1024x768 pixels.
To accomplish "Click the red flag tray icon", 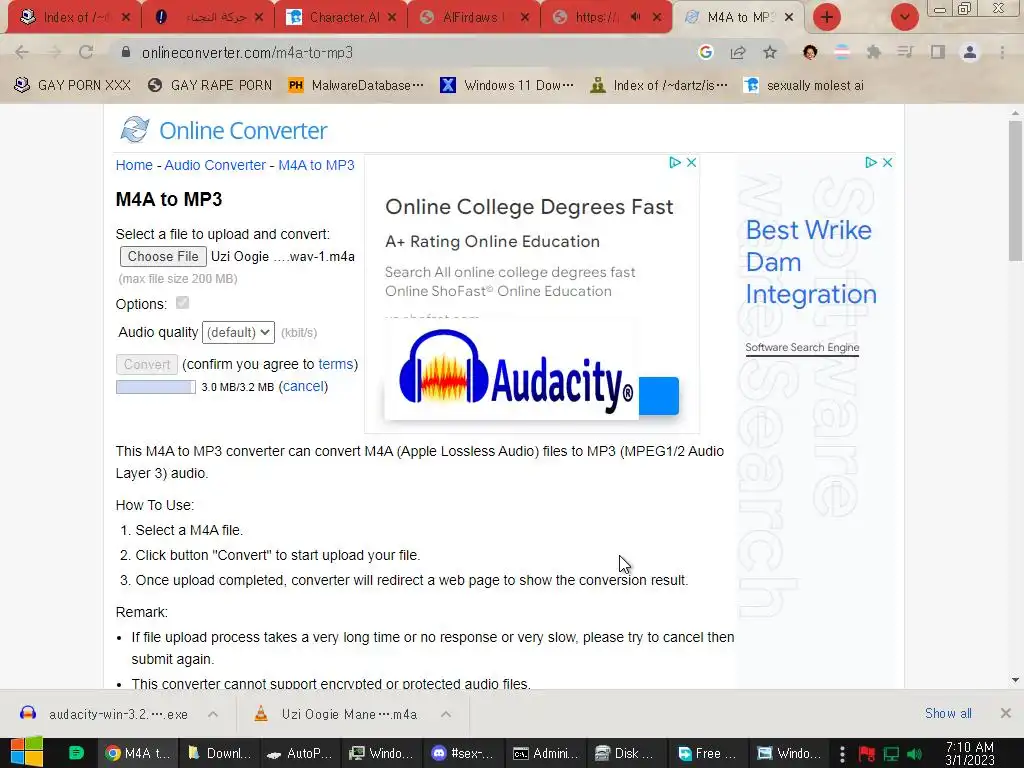I will 867,754.
